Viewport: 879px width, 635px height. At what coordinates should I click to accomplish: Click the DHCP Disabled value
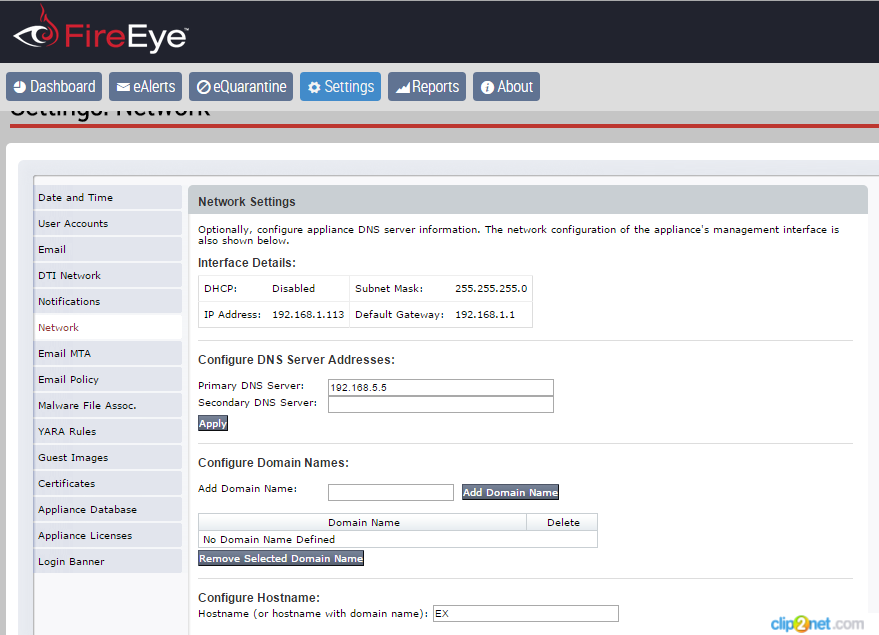(293, 288)
